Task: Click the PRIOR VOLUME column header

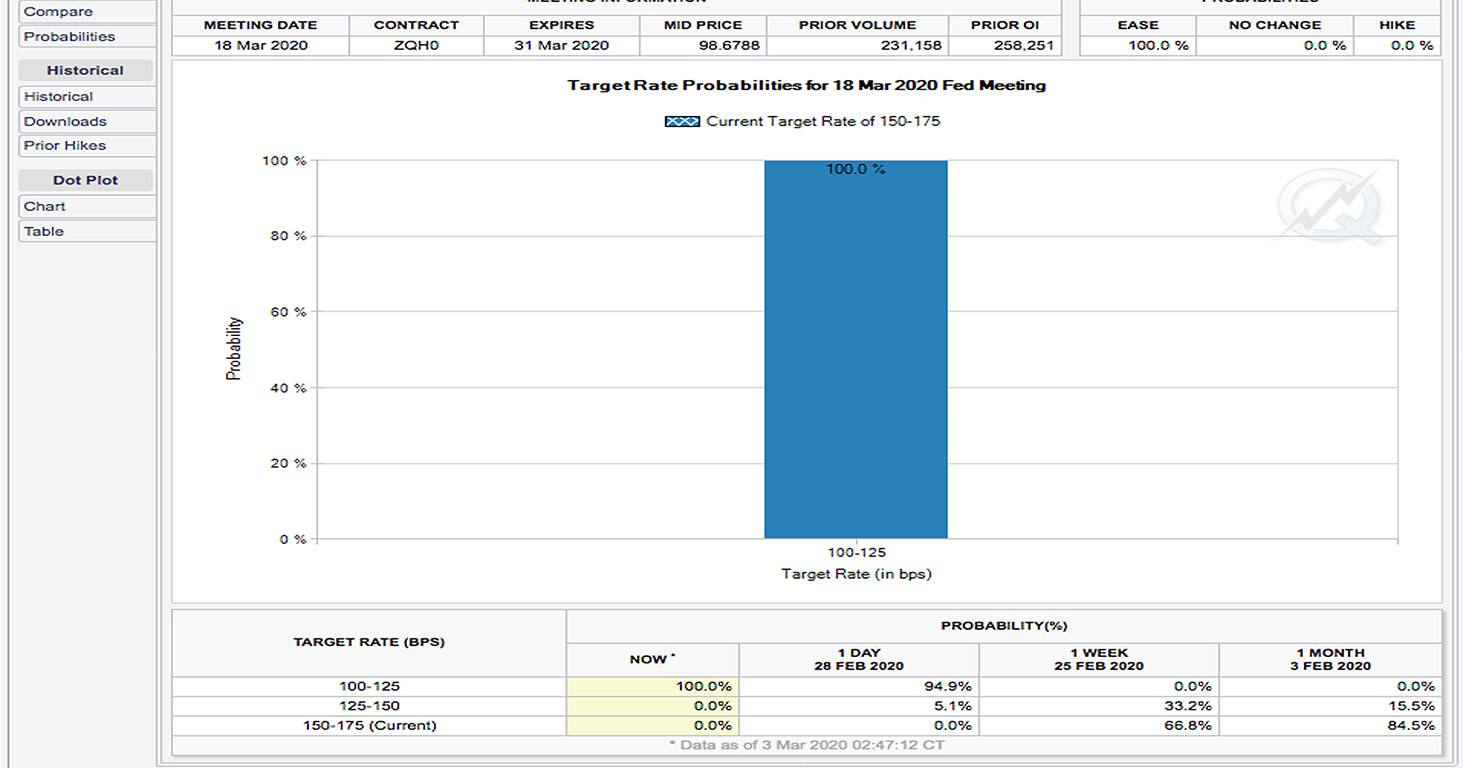Action: (x=857, y=25)
